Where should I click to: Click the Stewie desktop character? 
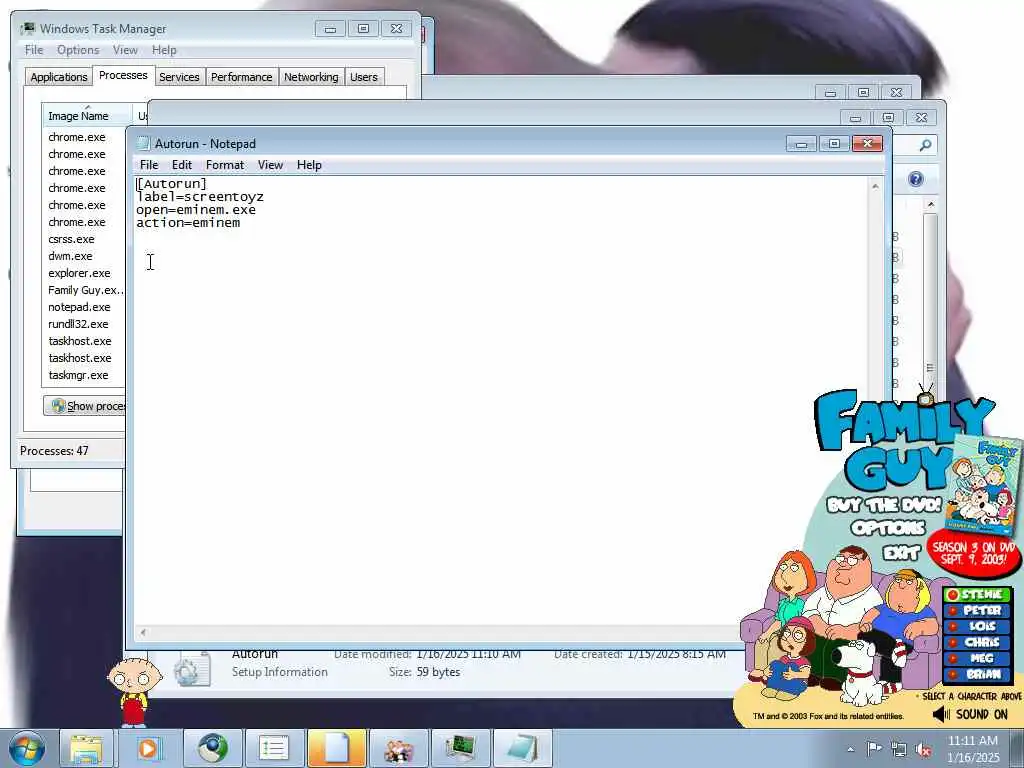click(134, 692)
